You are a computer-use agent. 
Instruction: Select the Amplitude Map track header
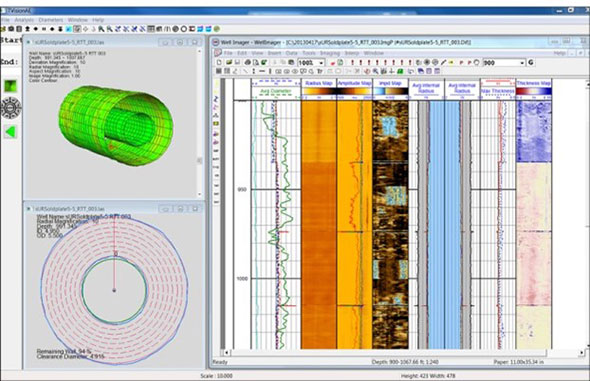click(354, 83)
